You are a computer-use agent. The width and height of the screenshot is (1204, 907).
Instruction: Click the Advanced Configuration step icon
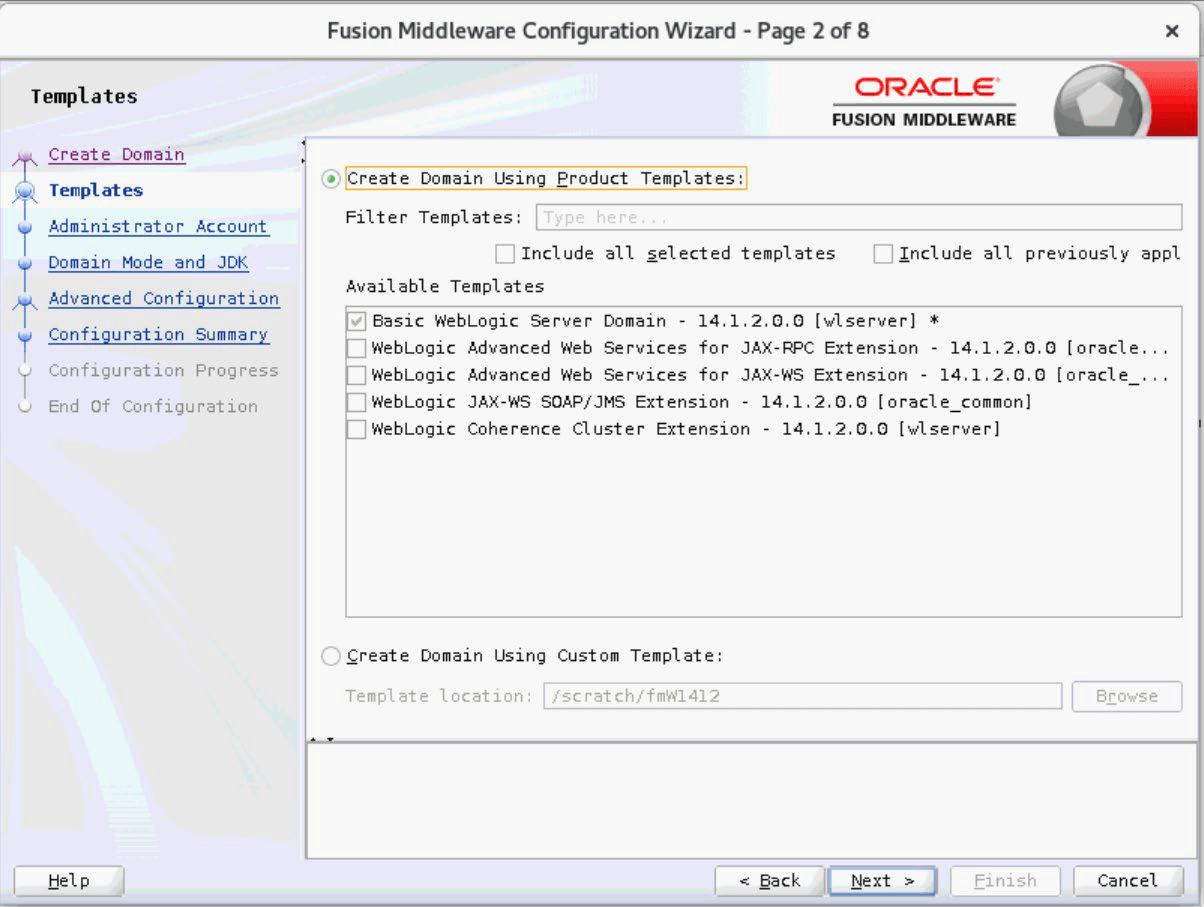click(x=25, y=300)
